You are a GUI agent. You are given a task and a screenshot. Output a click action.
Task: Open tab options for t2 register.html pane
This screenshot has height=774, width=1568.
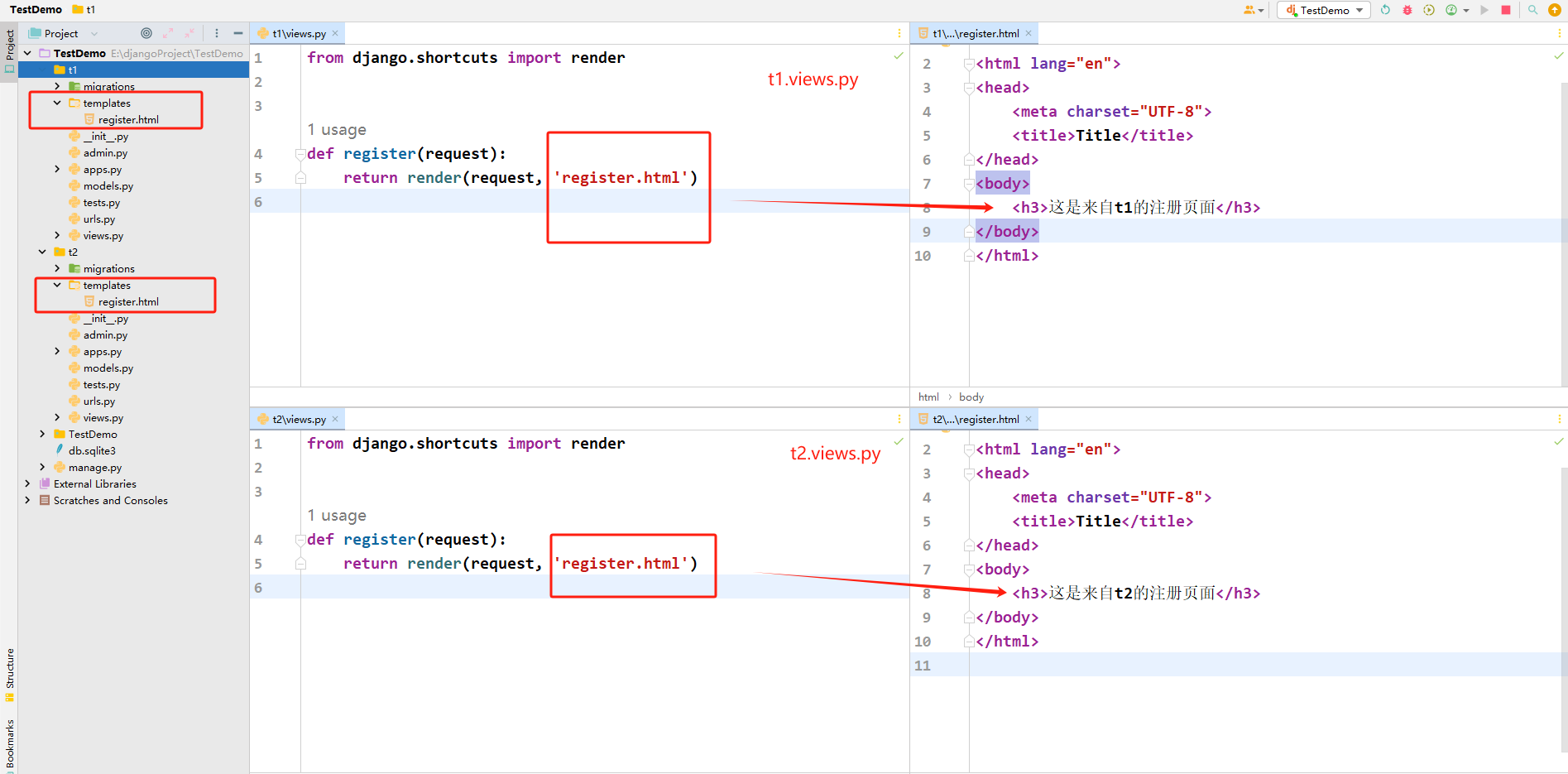tap(1560, 419)
